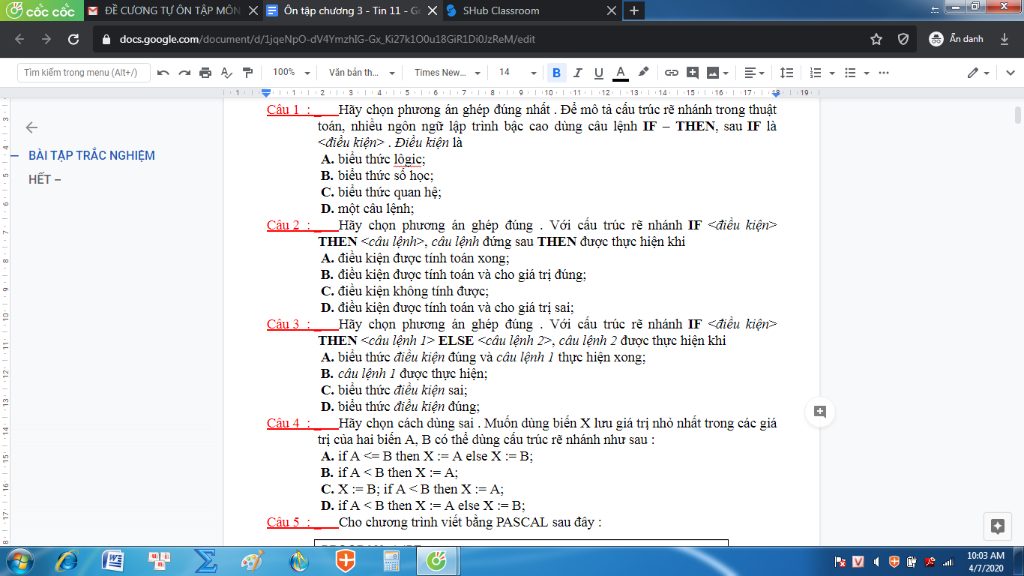
Task: Open the browser downloads icon
Action: [x=1004, y=39]
